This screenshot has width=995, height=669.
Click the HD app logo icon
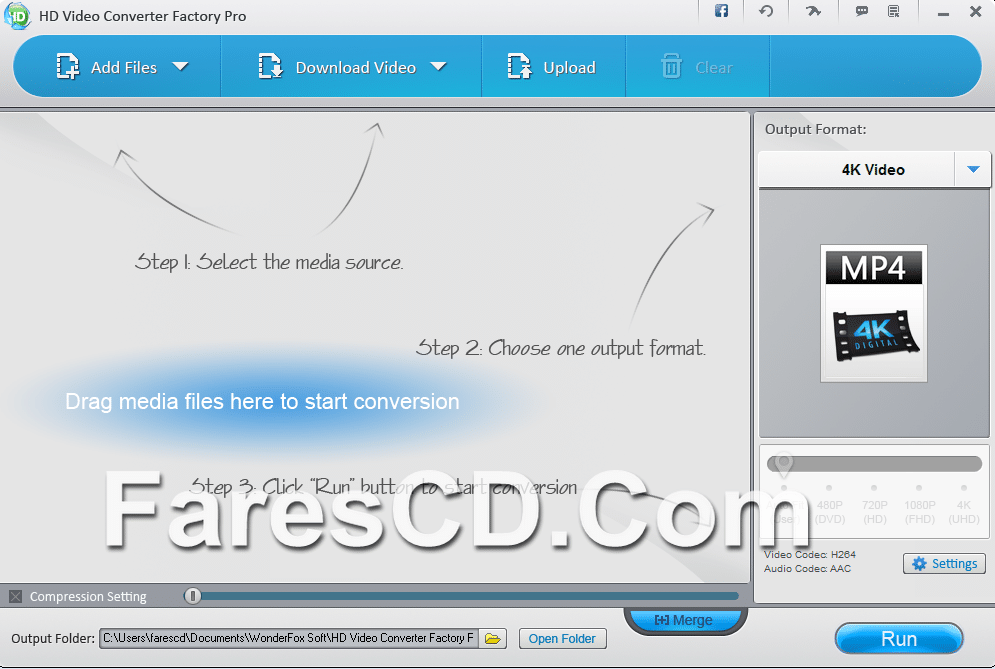click(17, 16)
